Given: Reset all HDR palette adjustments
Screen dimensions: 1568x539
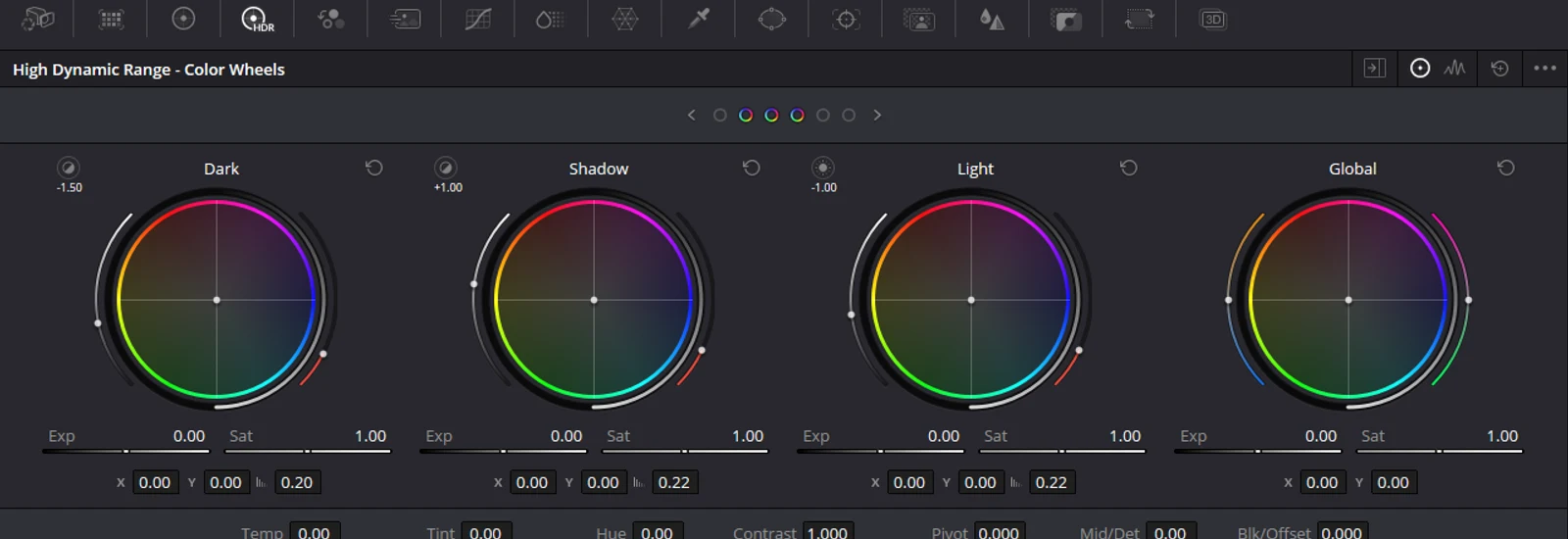Looking at the screenshot, I should pos(1499,68).
